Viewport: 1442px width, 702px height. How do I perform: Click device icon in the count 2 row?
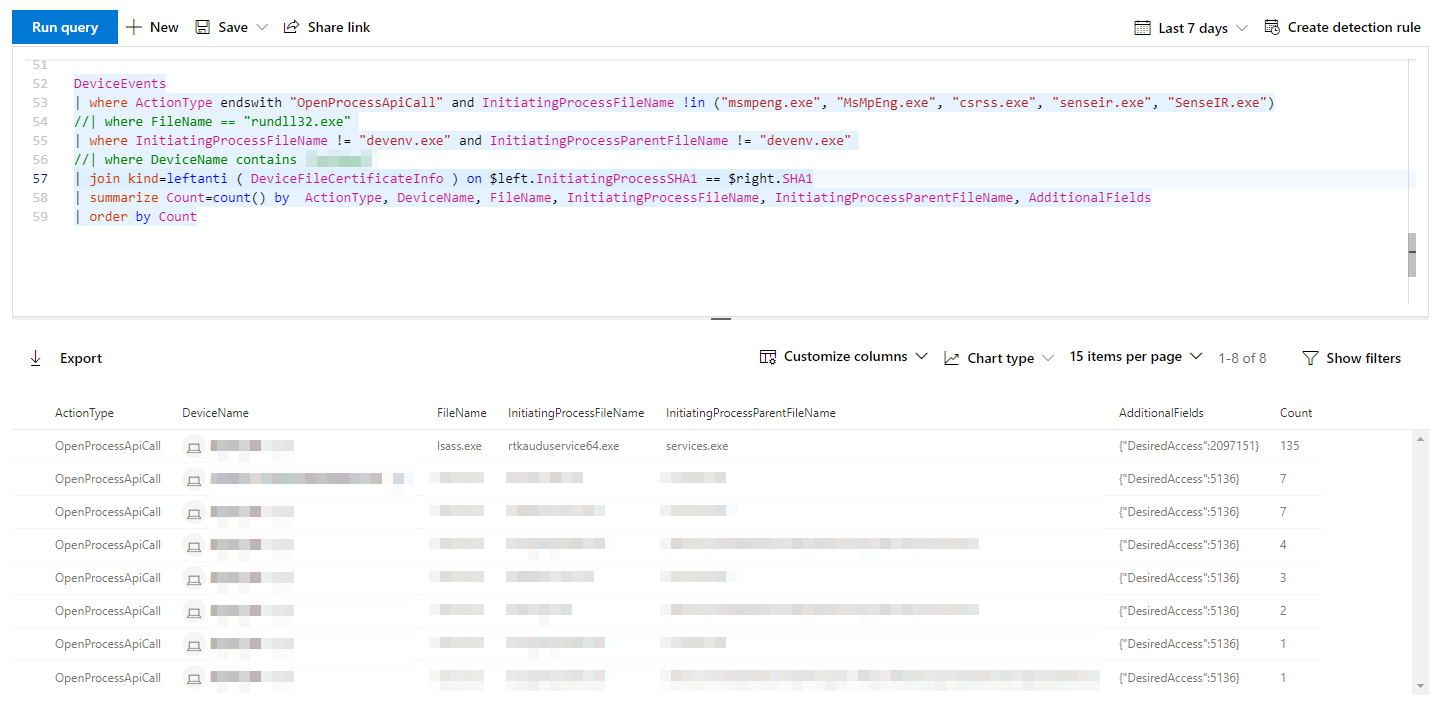coord(194,611)
